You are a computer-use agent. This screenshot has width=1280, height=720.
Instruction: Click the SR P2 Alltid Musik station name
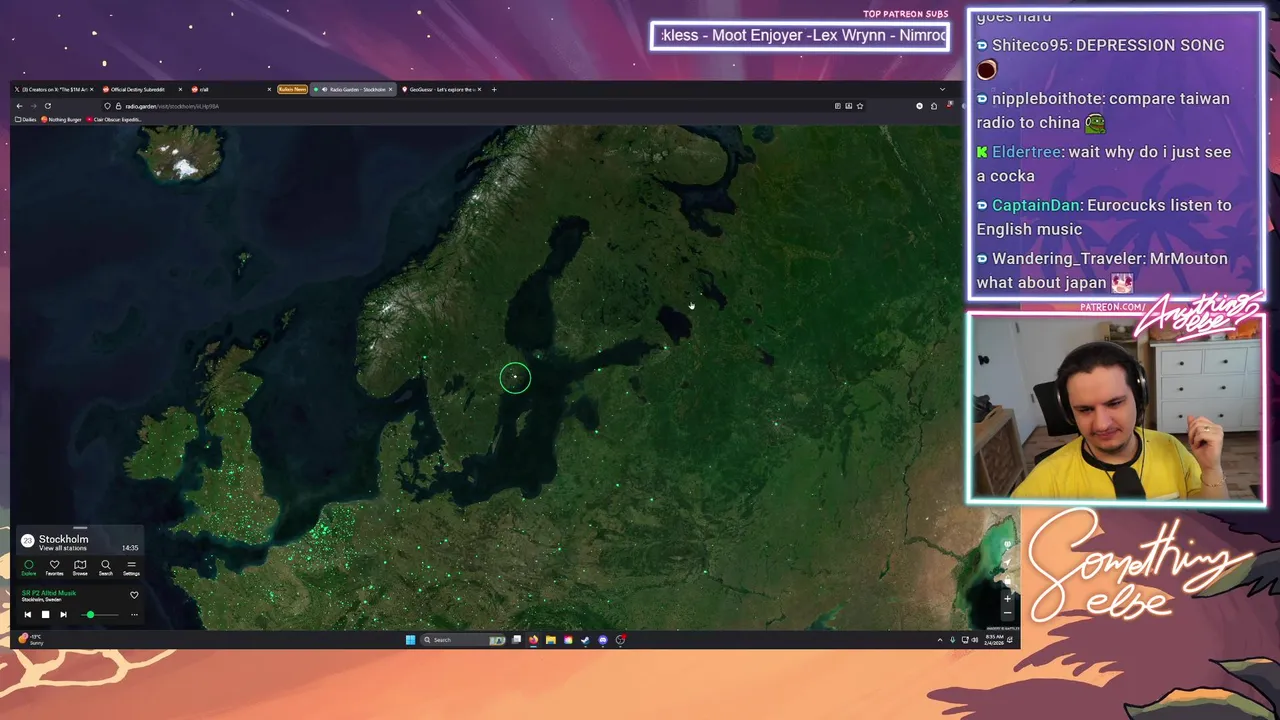(49, 593)
